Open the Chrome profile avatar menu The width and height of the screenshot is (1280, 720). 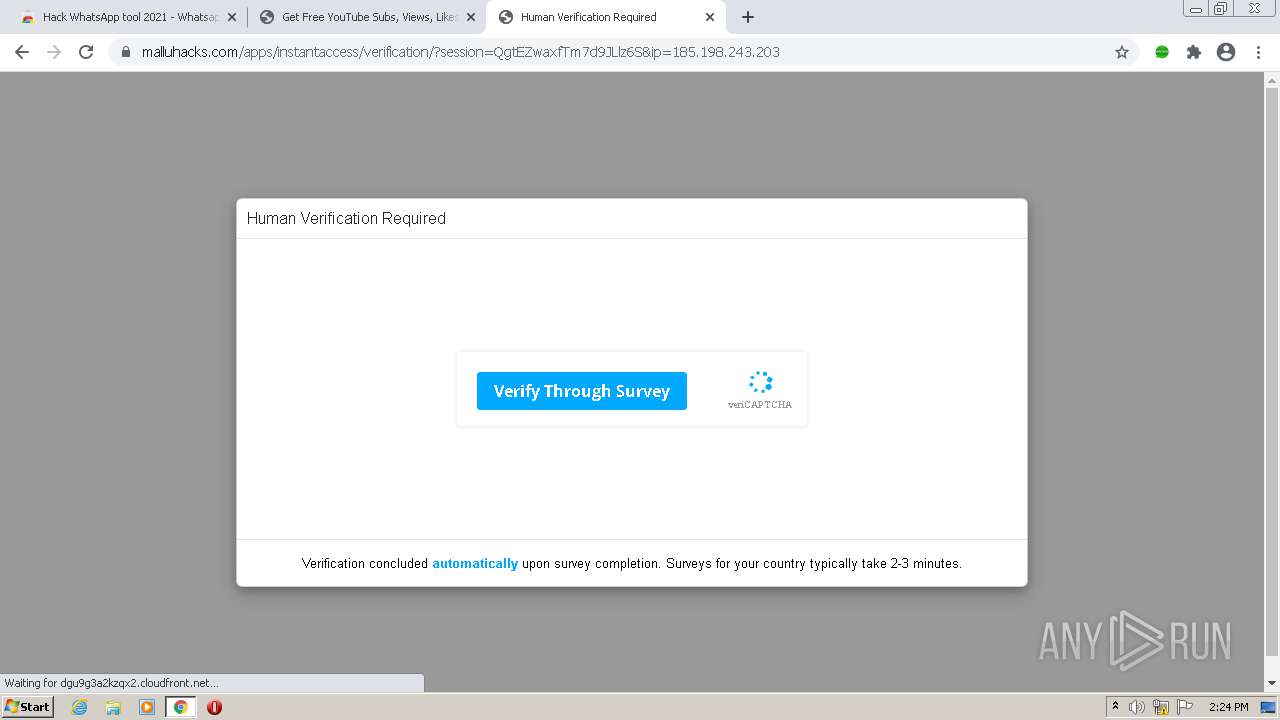click(x=1226, y=52)
